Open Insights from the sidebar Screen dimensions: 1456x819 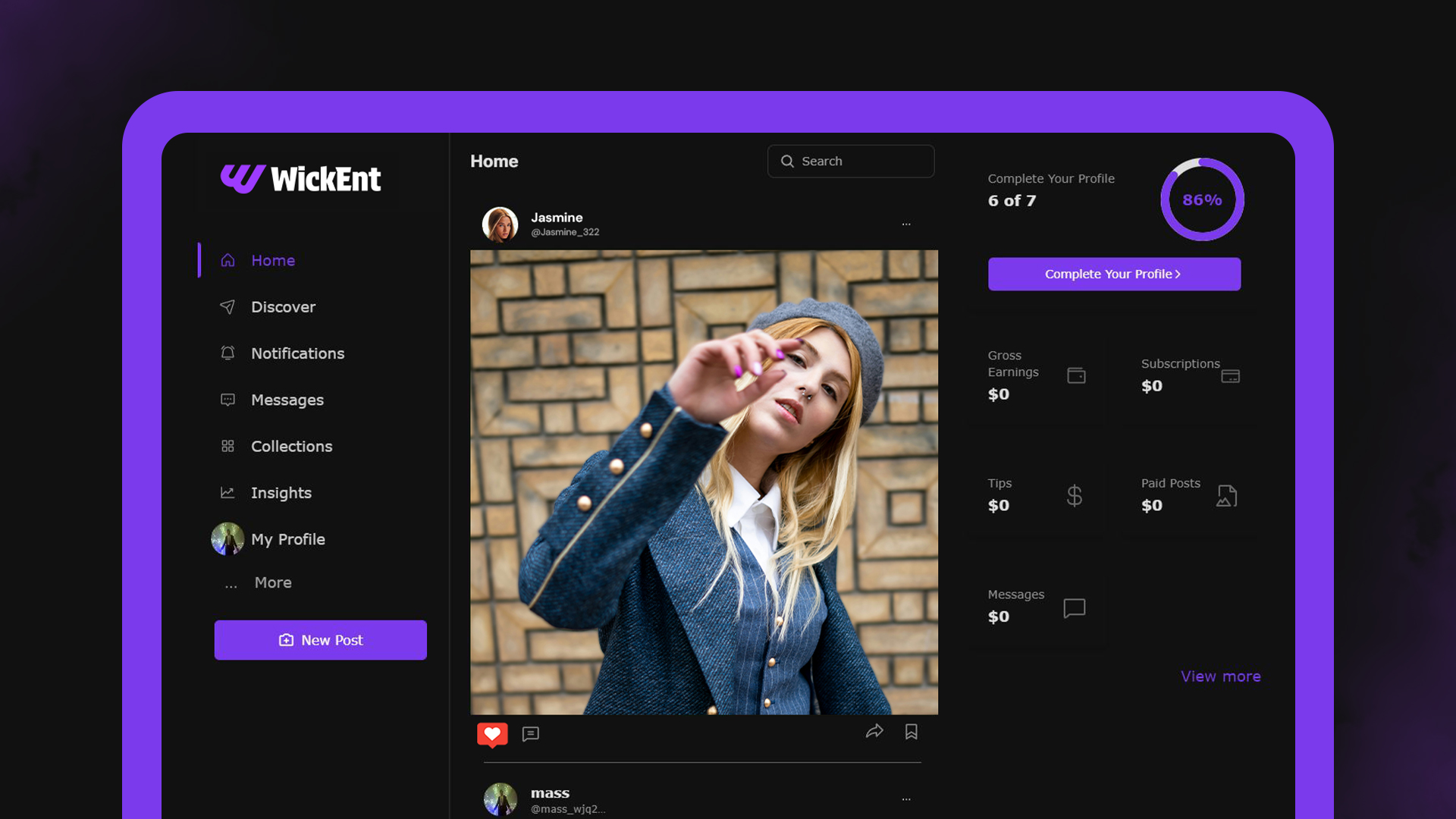tap(281, 493)
